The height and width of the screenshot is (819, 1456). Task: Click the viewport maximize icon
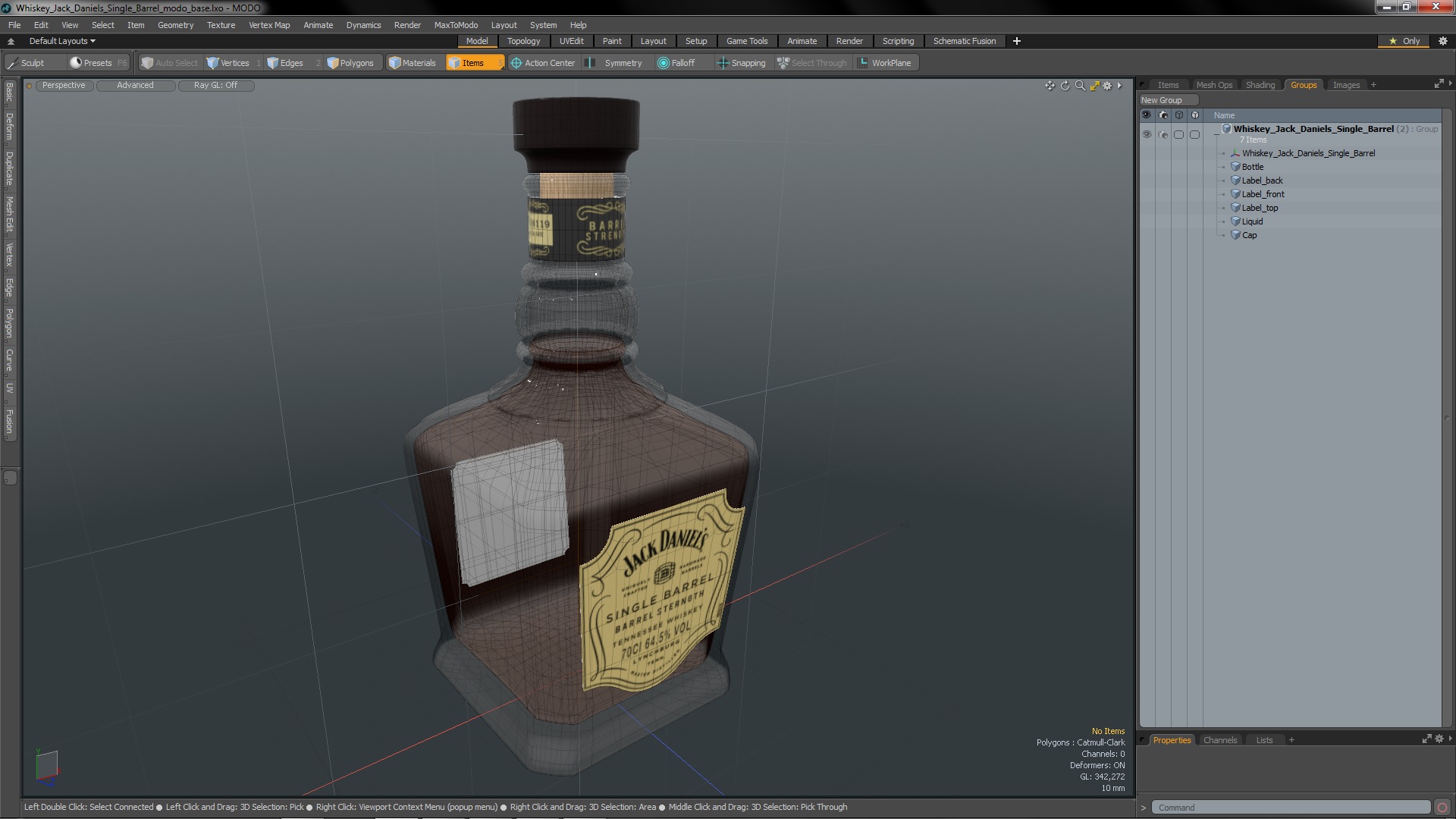coord(1094,86)
